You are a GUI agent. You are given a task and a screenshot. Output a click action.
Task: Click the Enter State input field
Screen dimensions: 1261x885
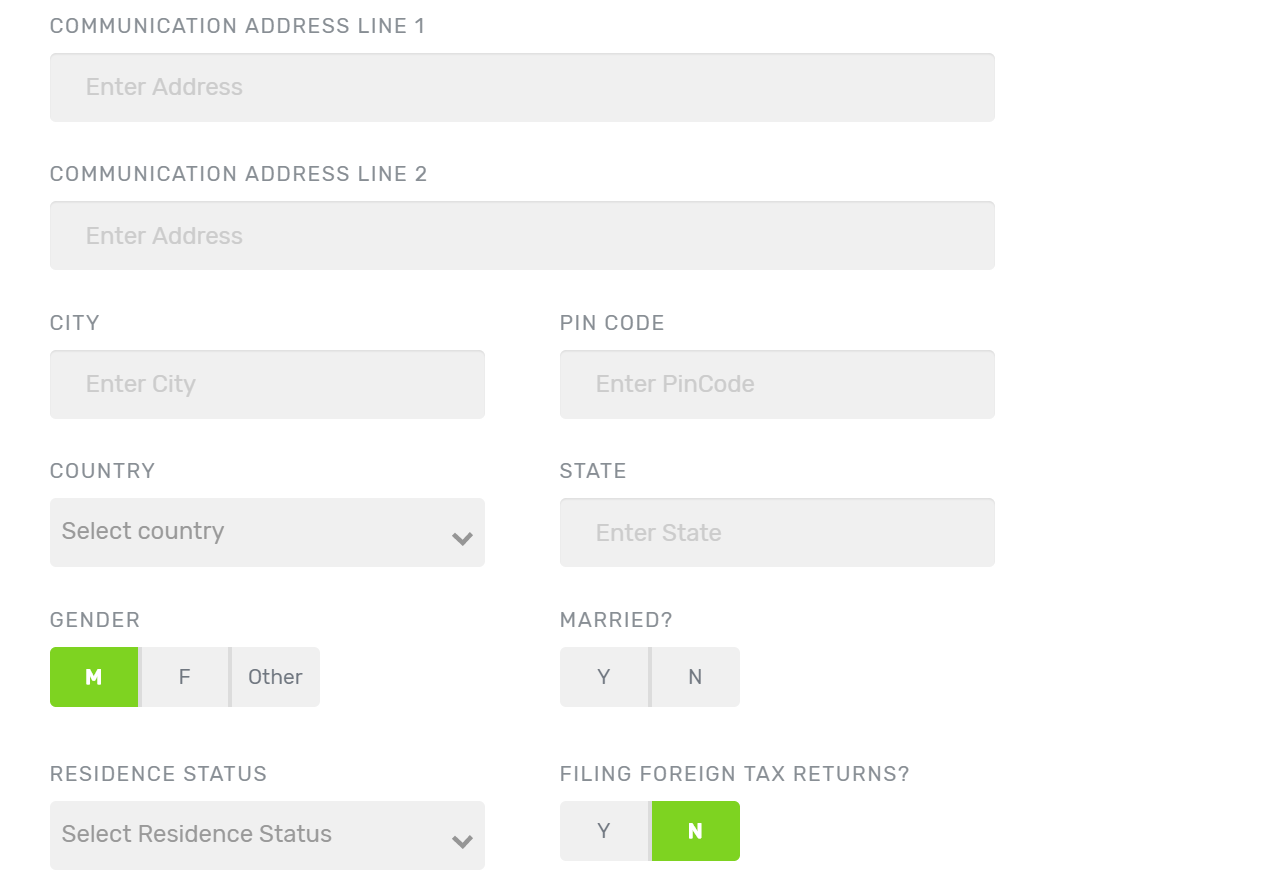[x=777, y=533]
